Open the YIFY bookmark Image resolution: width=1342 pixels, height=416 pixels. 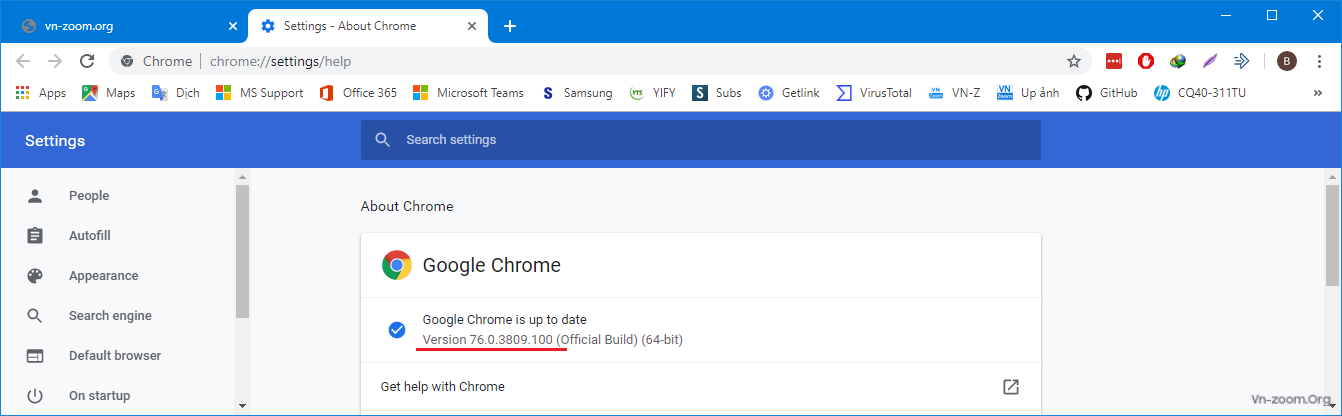click(x=652, y=93)
